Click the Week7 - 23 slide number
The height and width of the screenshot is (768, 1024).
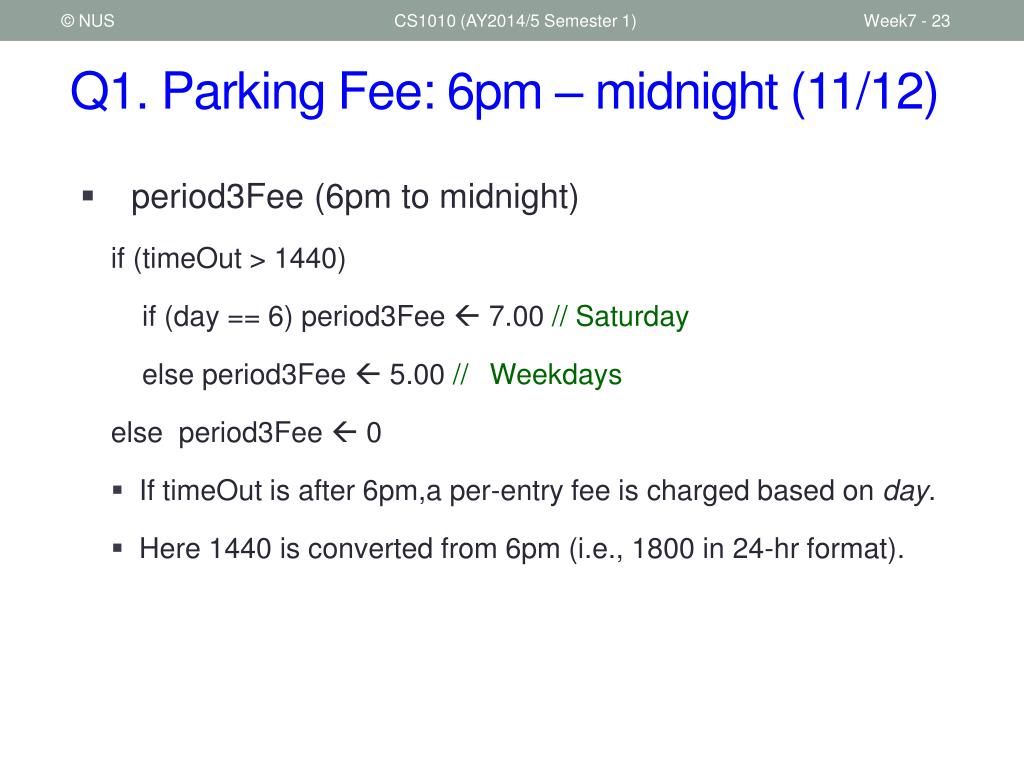click(x=906, y=21)
